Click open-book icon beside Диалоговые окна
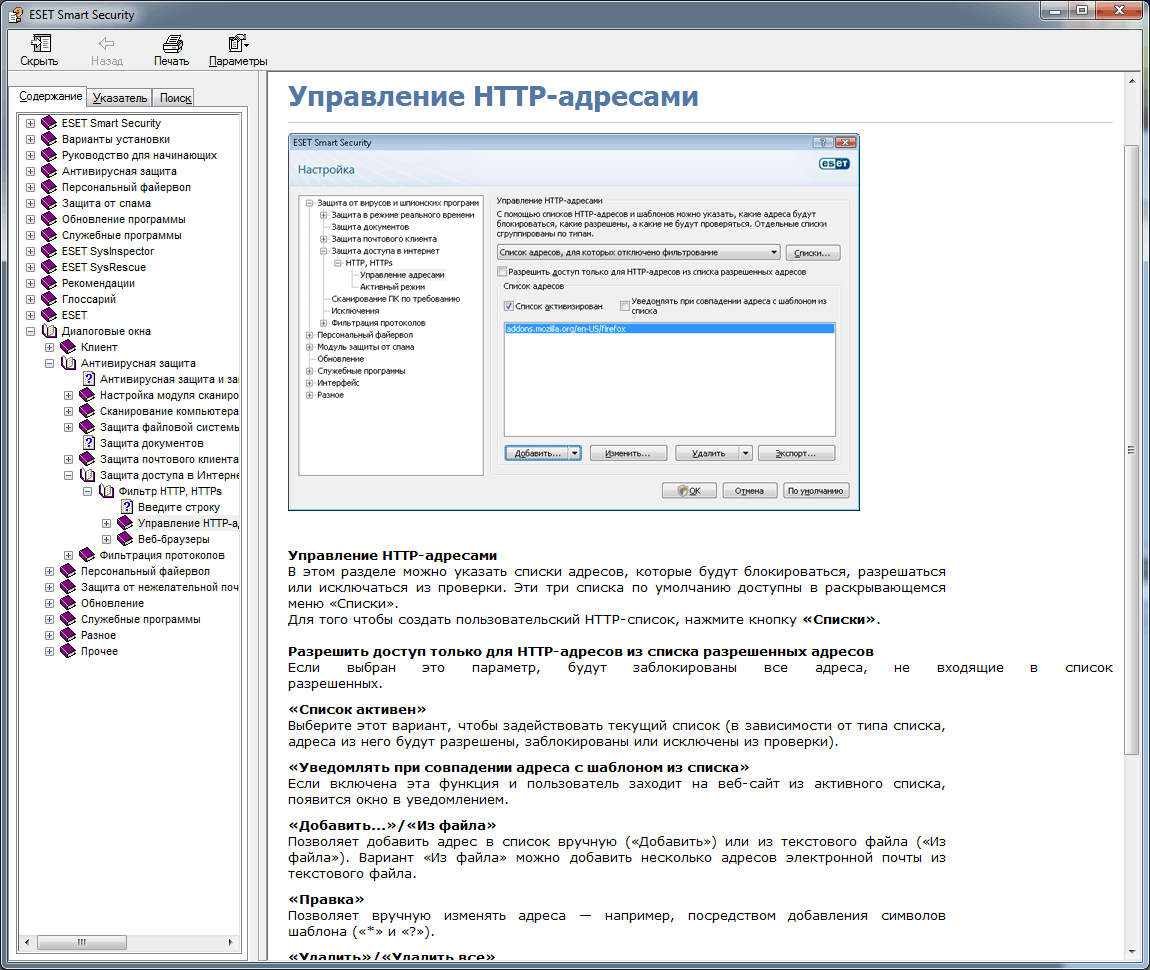This screenshot has width=1150, height=970. click(x=49, y=331)
